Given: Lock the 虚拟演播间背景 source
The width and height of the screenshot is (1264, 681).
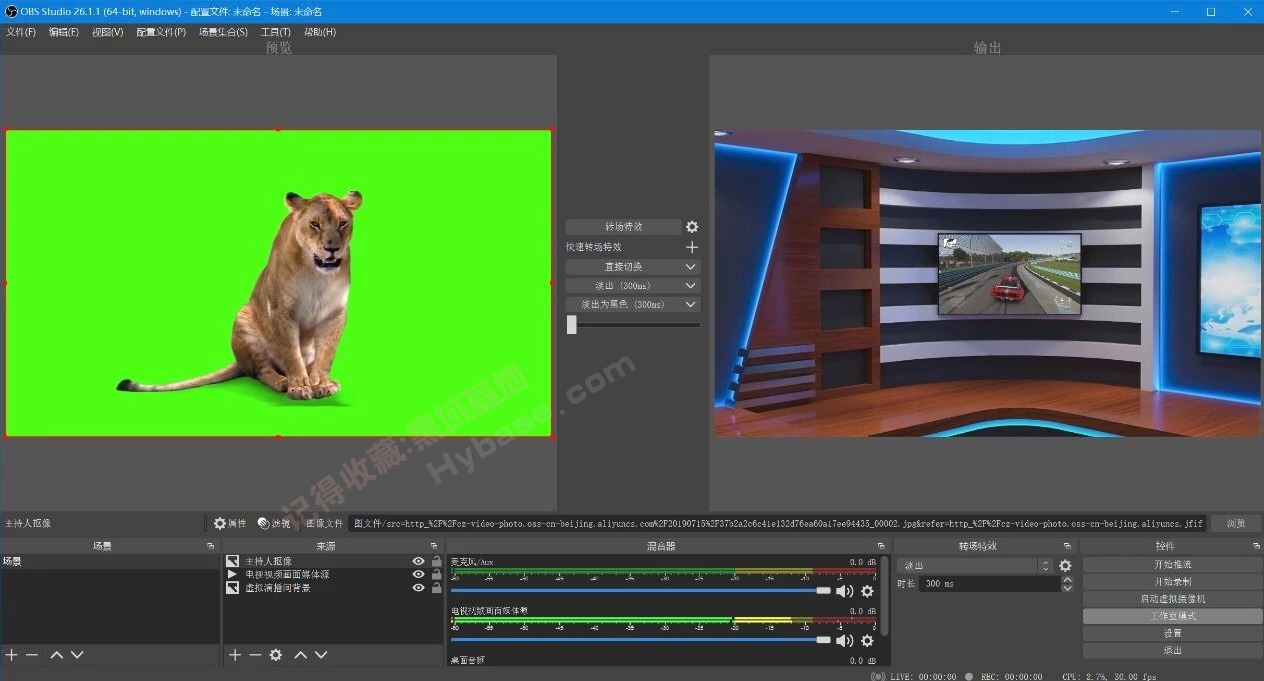Looking at the screenshot, I should 435,588.
